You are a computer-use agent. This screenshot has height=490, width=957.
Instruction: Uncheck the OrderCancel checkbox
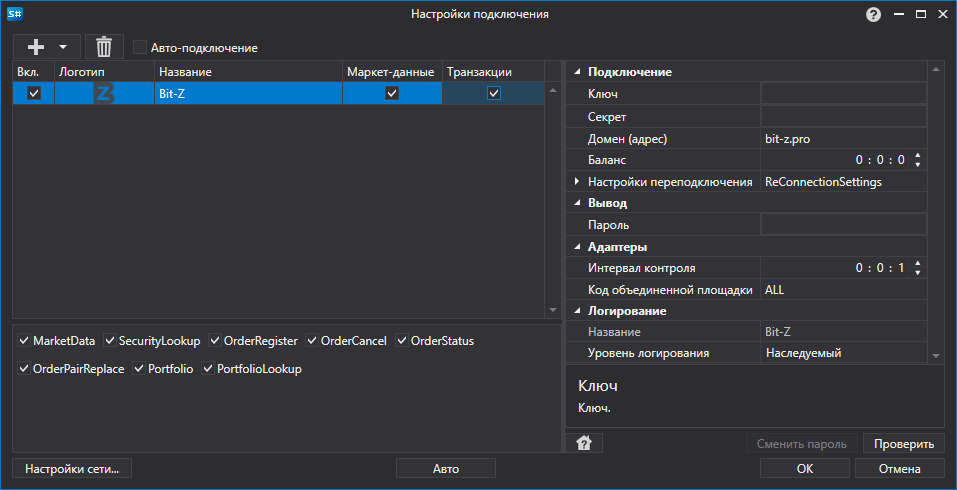(x=312, y=341)
